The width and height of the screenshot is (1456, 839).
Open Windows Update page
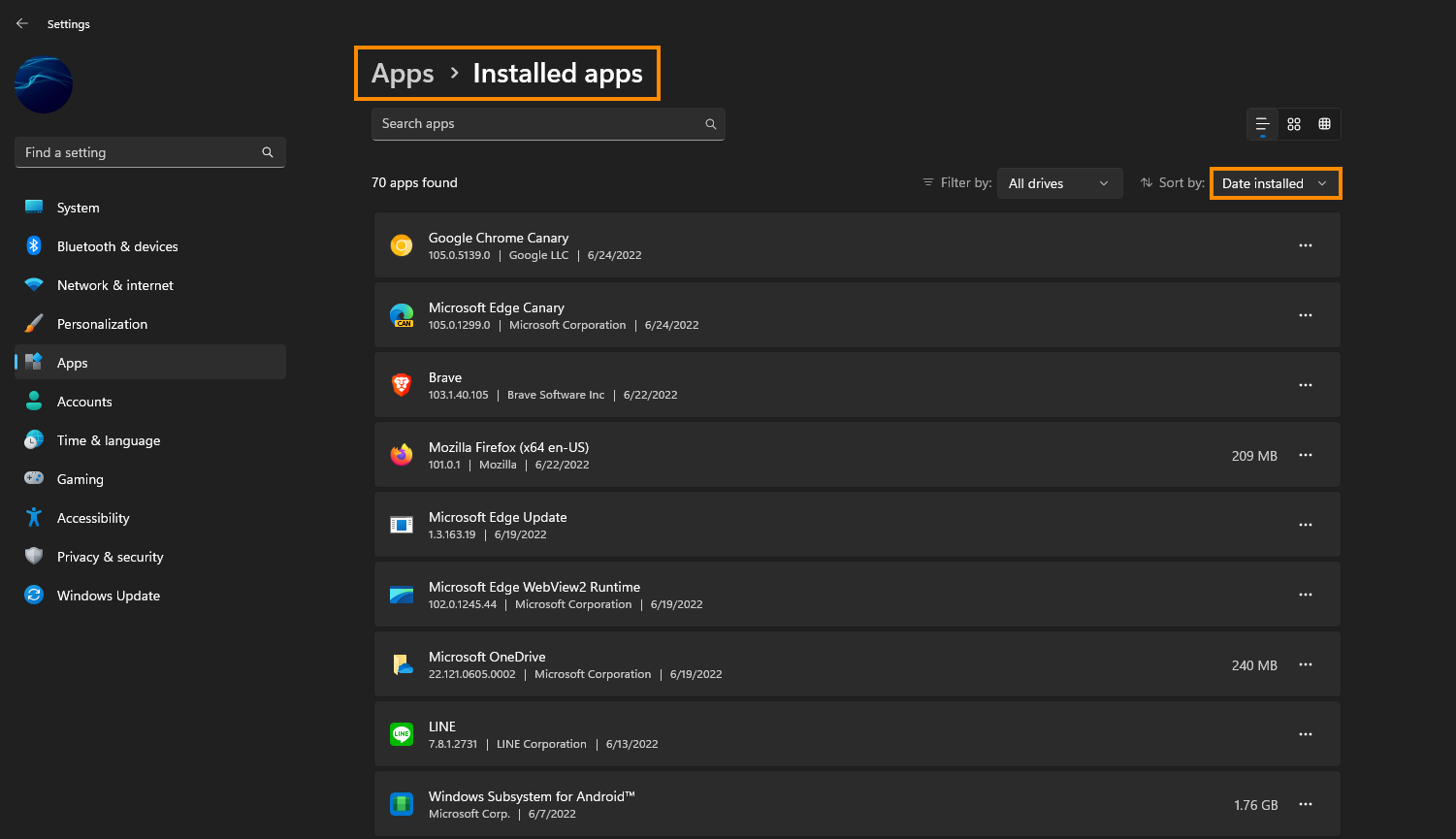pyautogui.click(x=150, y=596)
